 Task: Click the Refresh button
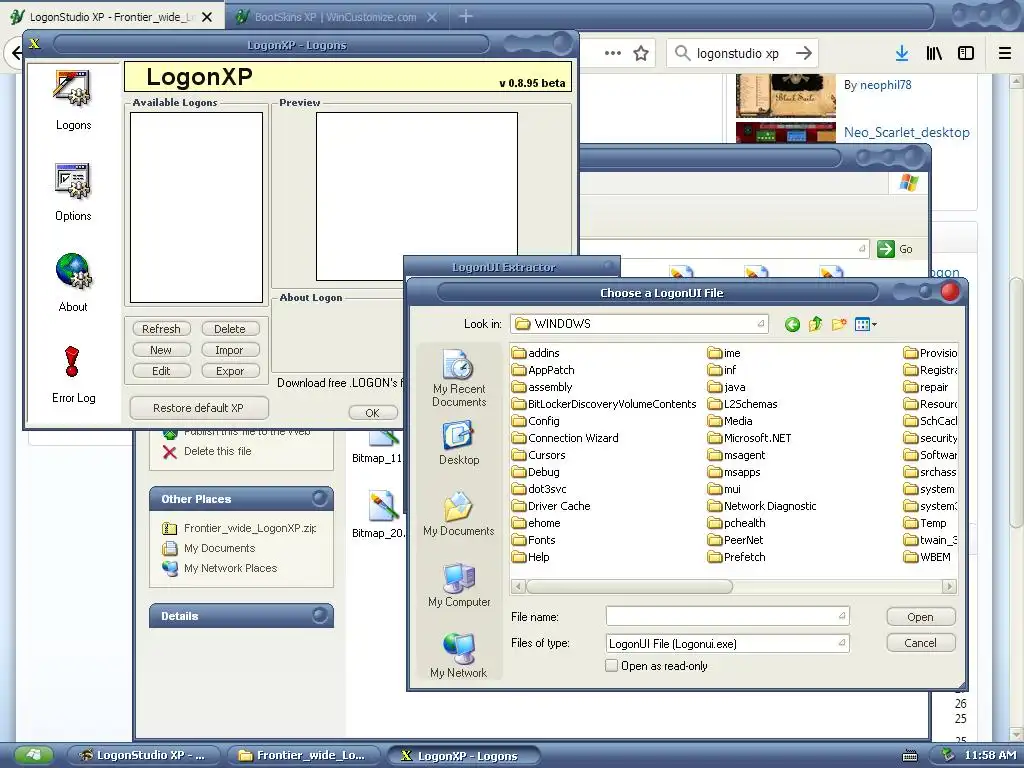[161, 328]
